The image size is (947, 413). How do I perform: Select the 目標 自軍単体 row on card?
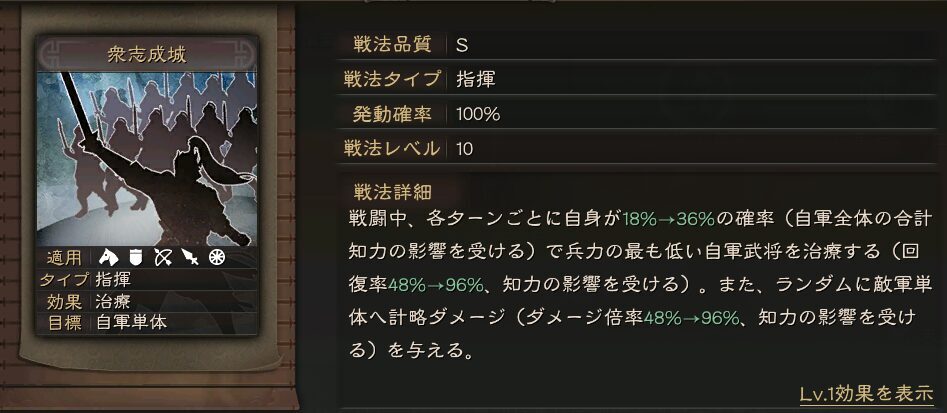tap(147, 322)
